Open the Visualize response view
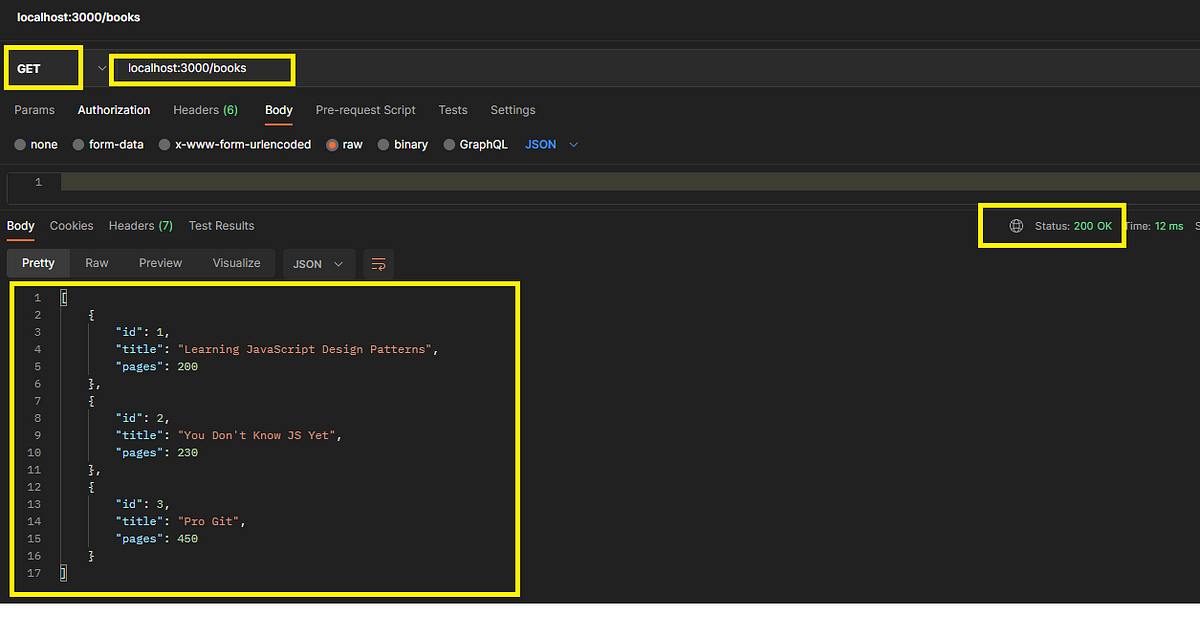 point(236,263)
